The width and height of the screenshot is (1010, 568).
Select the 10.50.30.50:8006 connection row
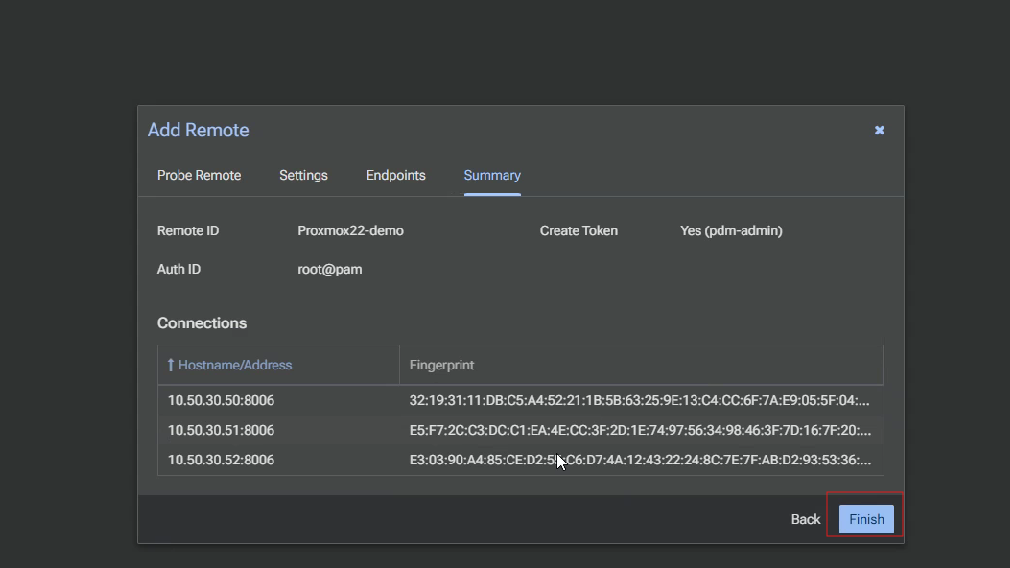[x=221, y=400]
